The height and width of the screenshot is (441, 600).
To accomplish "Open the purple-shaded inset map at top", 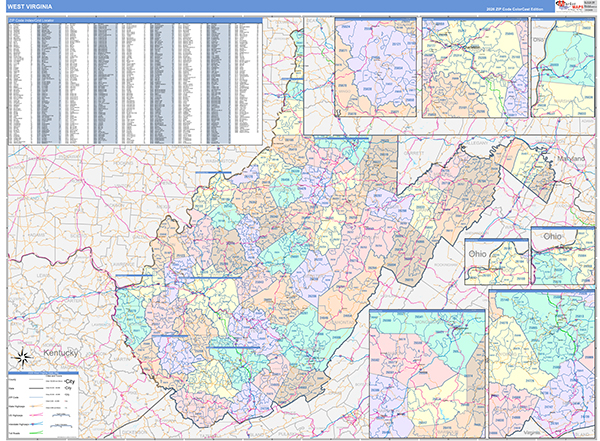I will pyautogui.click(x=375, y=67).
